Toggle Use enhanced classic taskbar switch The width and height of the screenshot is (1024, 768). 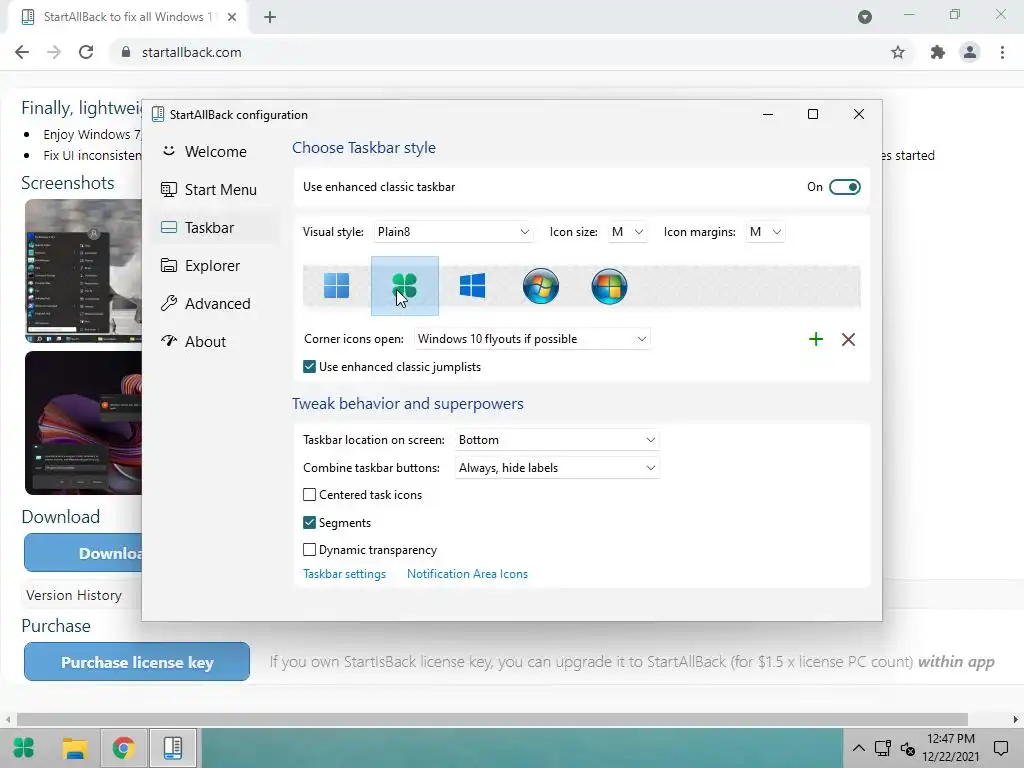pos(844,187)
